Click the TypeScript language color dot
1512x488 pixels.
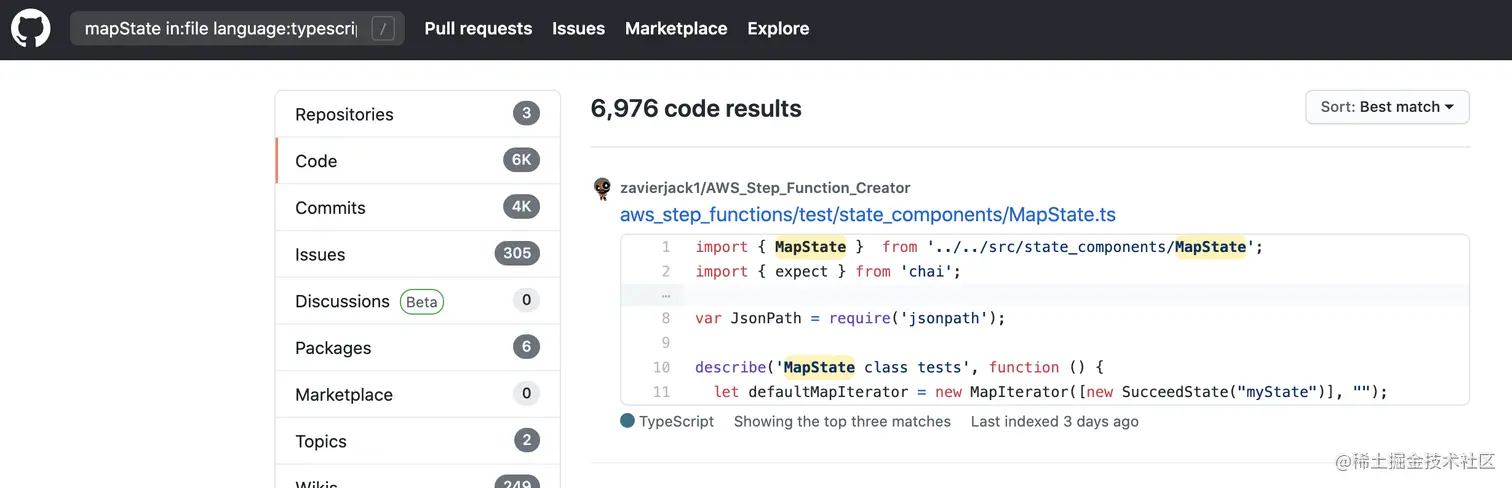click(x=627, y=421)
